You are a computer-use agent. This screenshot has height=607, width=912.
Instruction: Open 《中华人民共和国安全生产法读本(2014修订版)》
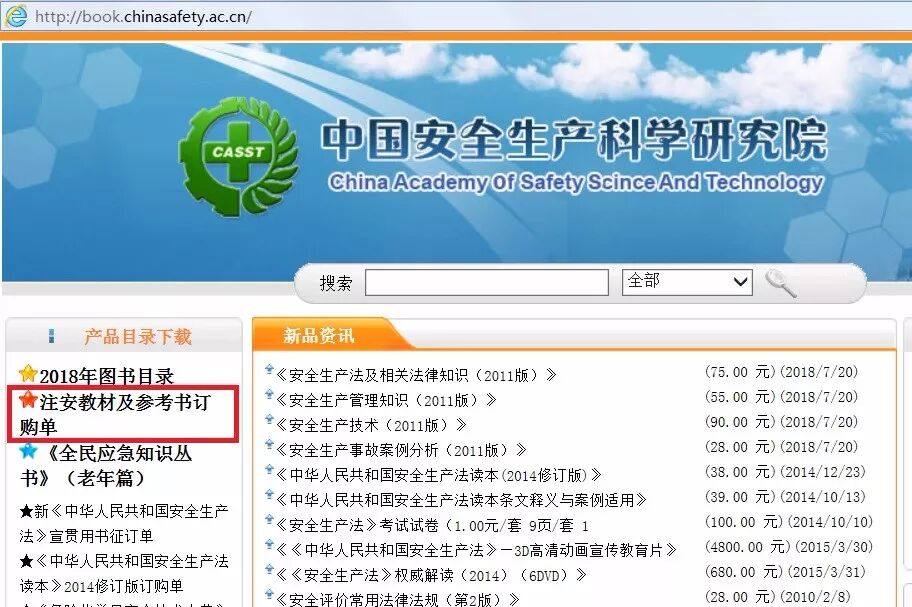tap(439, 475)
